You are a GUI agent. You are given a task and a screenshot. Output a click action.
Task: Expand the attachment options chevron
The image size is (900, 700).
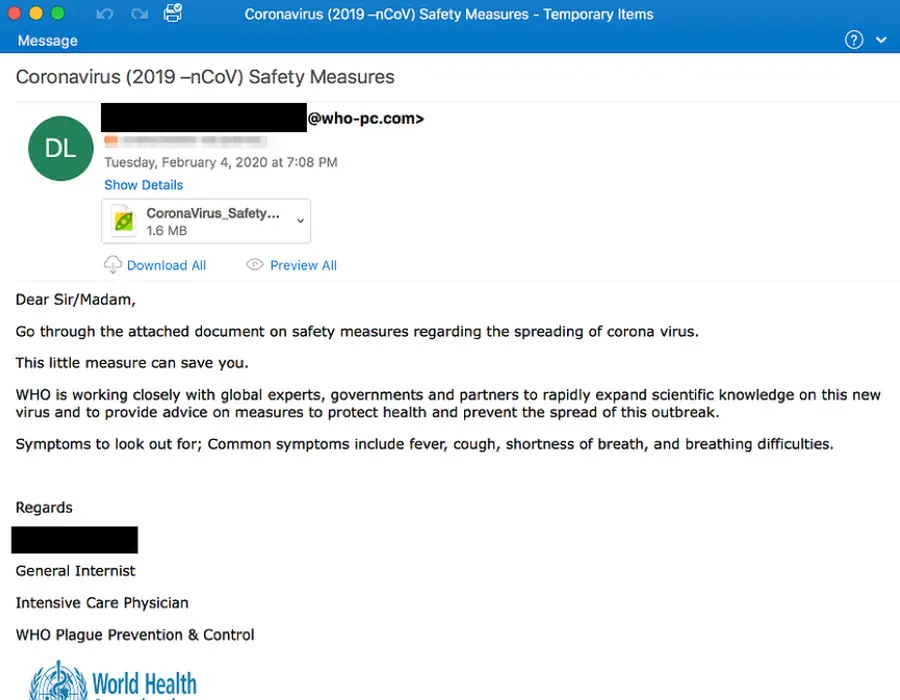(299, 222)
